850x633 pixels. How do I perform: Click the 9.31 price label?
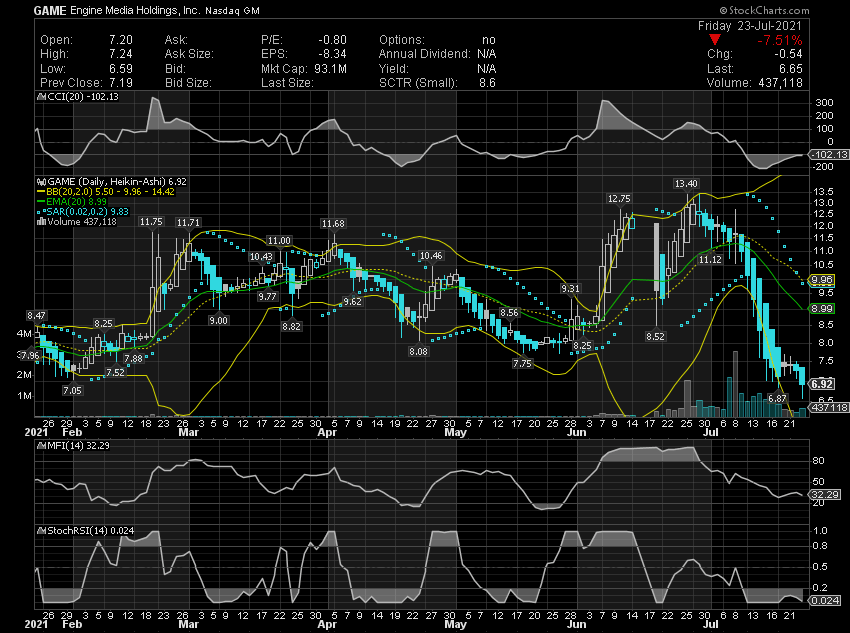570,289
